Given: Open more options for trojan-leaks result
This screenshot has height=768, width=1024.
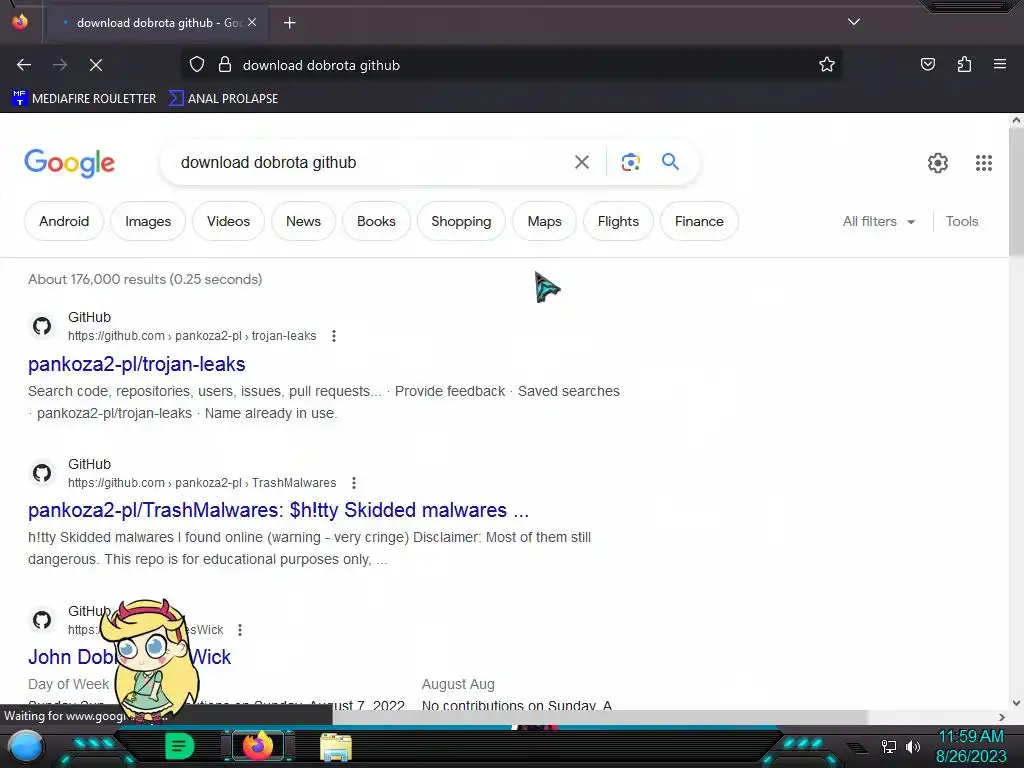Looking at the screenshot, I should click(334, 336).
